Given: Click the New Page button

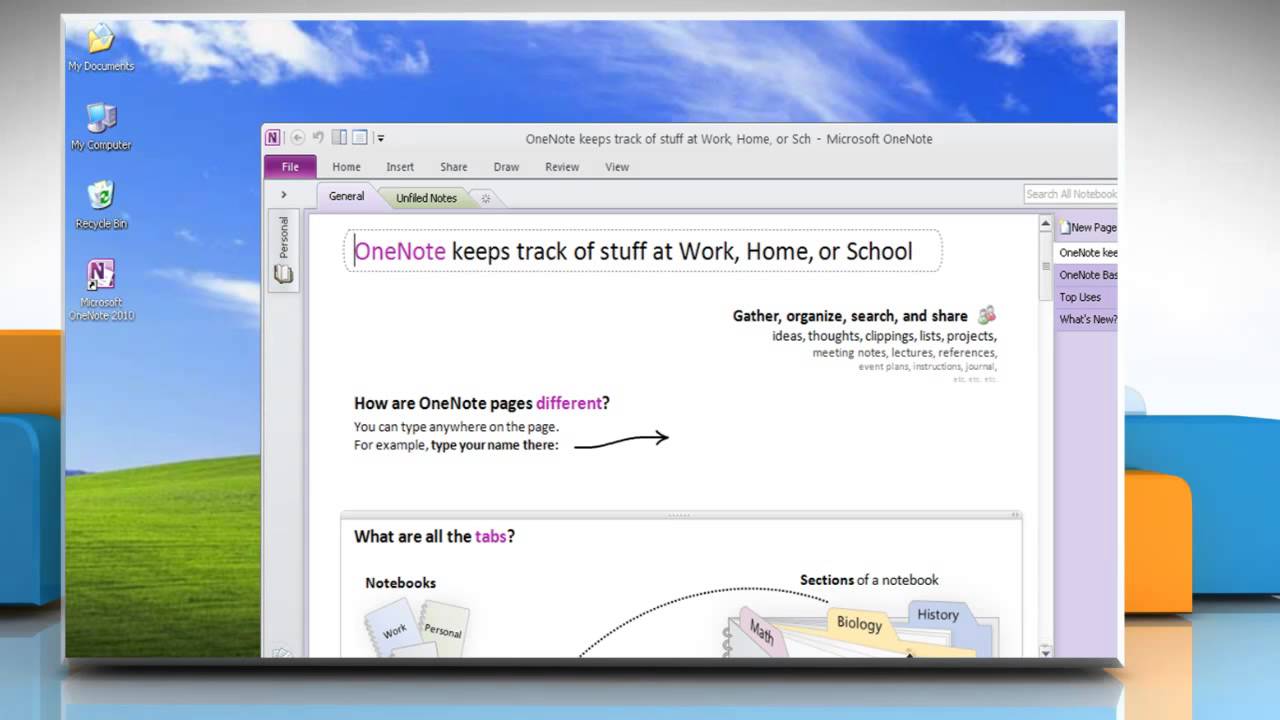Looking at the screenshot, I should [x=1088, y=228].
